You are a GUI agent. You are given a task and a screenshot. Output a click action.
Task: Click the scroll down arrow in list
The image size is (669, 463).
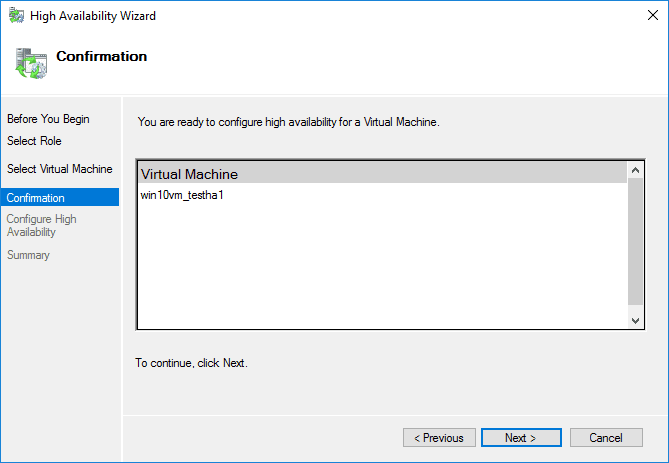[635, 320]
